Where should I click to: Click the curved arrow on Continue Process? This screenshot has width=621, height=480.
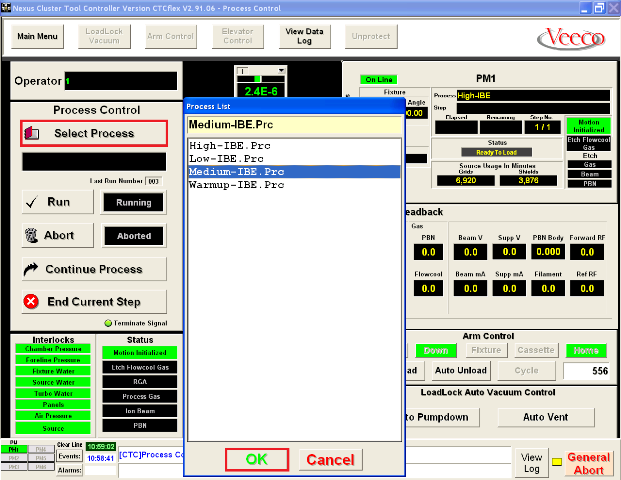pos(32,269)
